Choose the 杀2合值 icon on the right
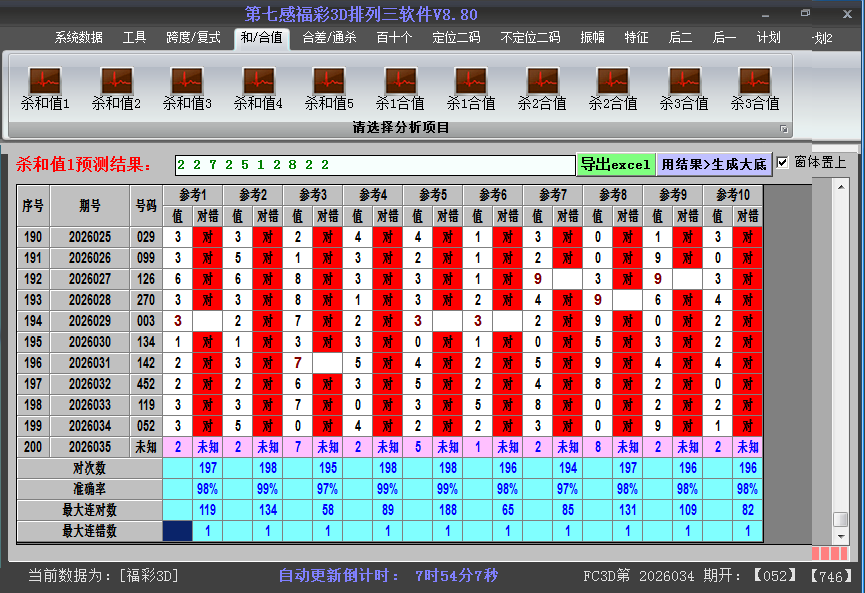 point(613,81)
